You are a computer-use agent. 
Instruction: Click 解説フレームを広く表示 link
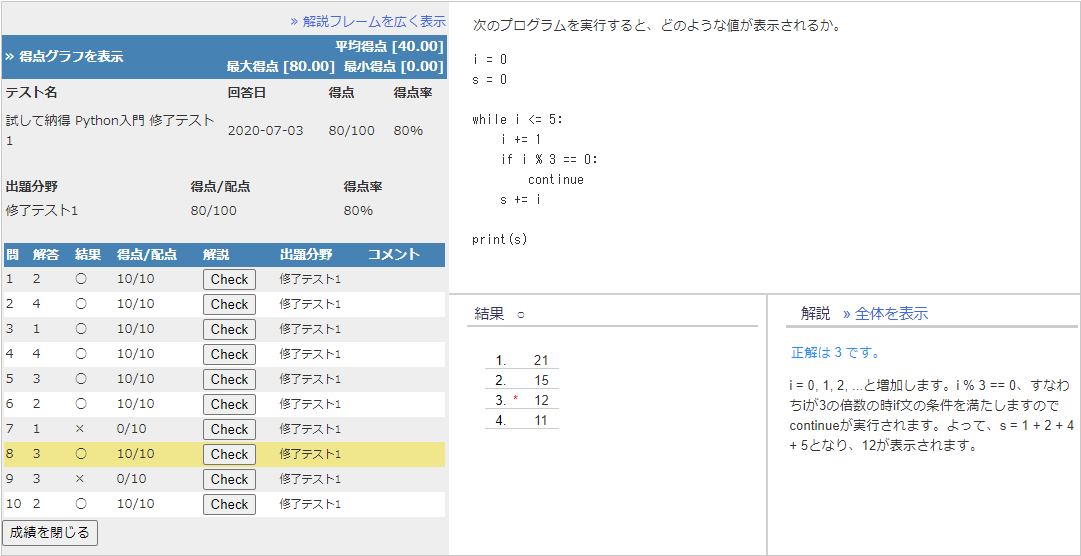tap(367, 20)
